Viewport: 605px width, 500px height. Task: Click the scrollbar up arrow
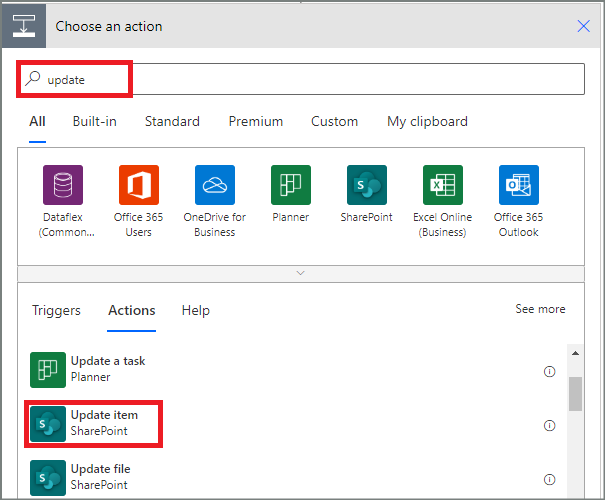pyautogui.click(x=575, y=353)
